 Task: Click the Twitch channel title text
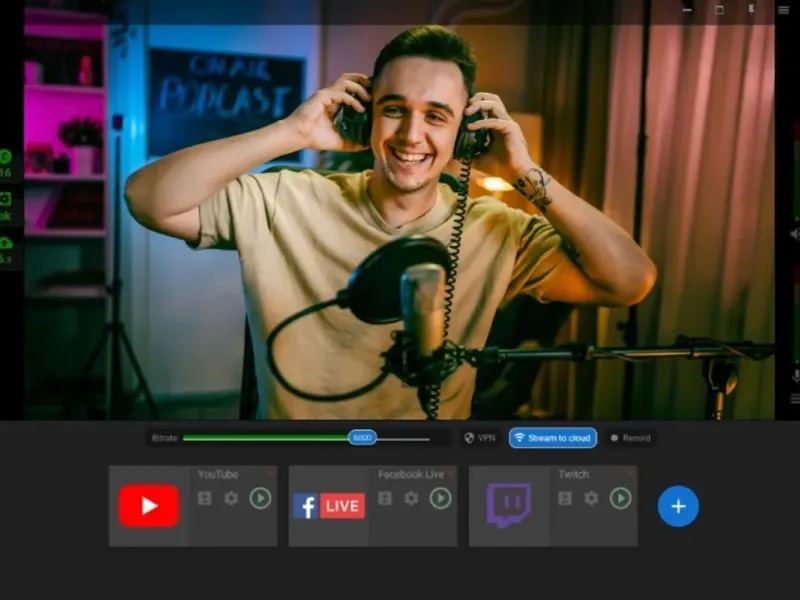[573, 474]
